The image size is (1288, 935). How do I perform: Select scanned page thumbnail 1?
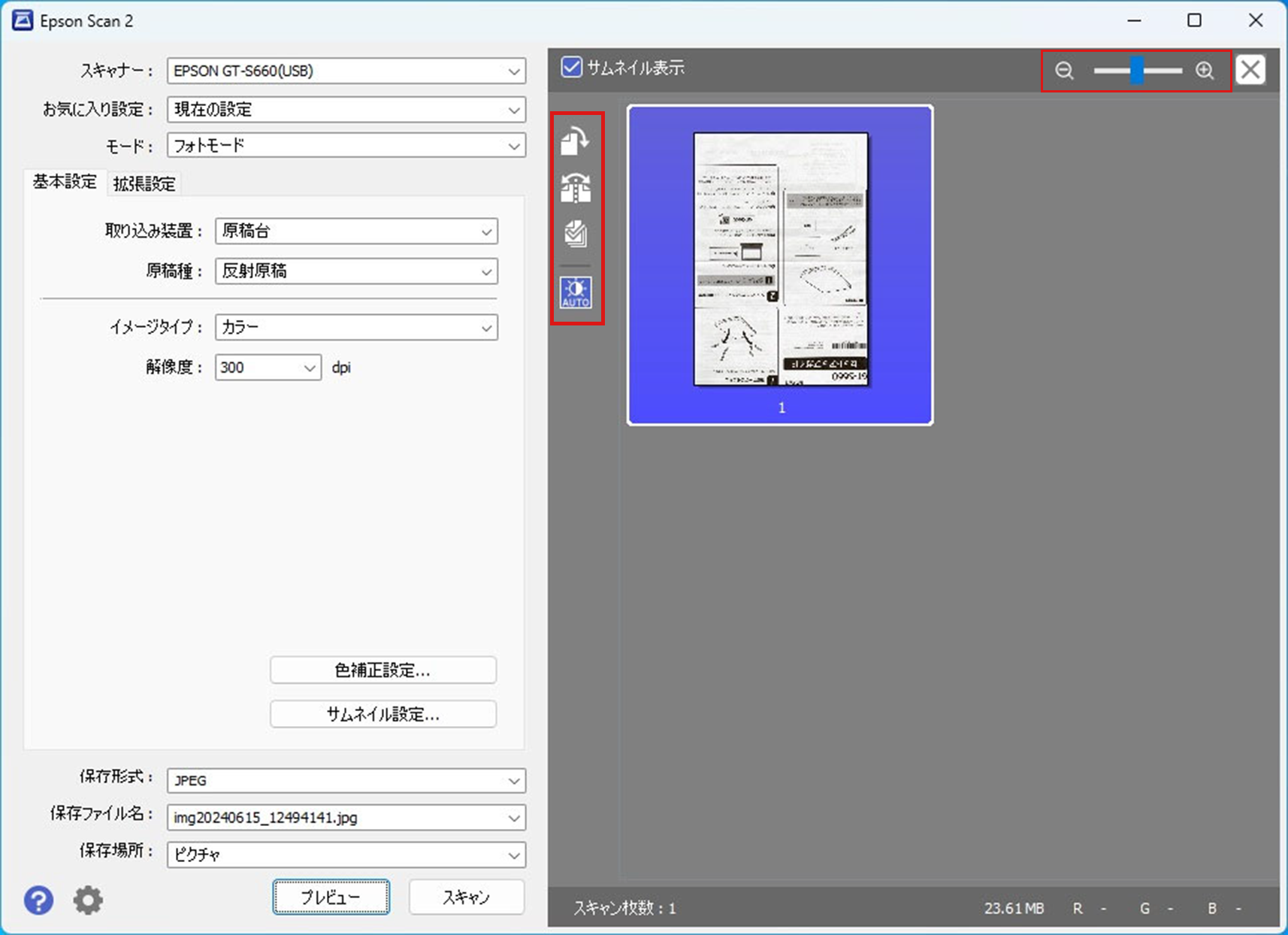pyautogui.click(x=780, y=265)
